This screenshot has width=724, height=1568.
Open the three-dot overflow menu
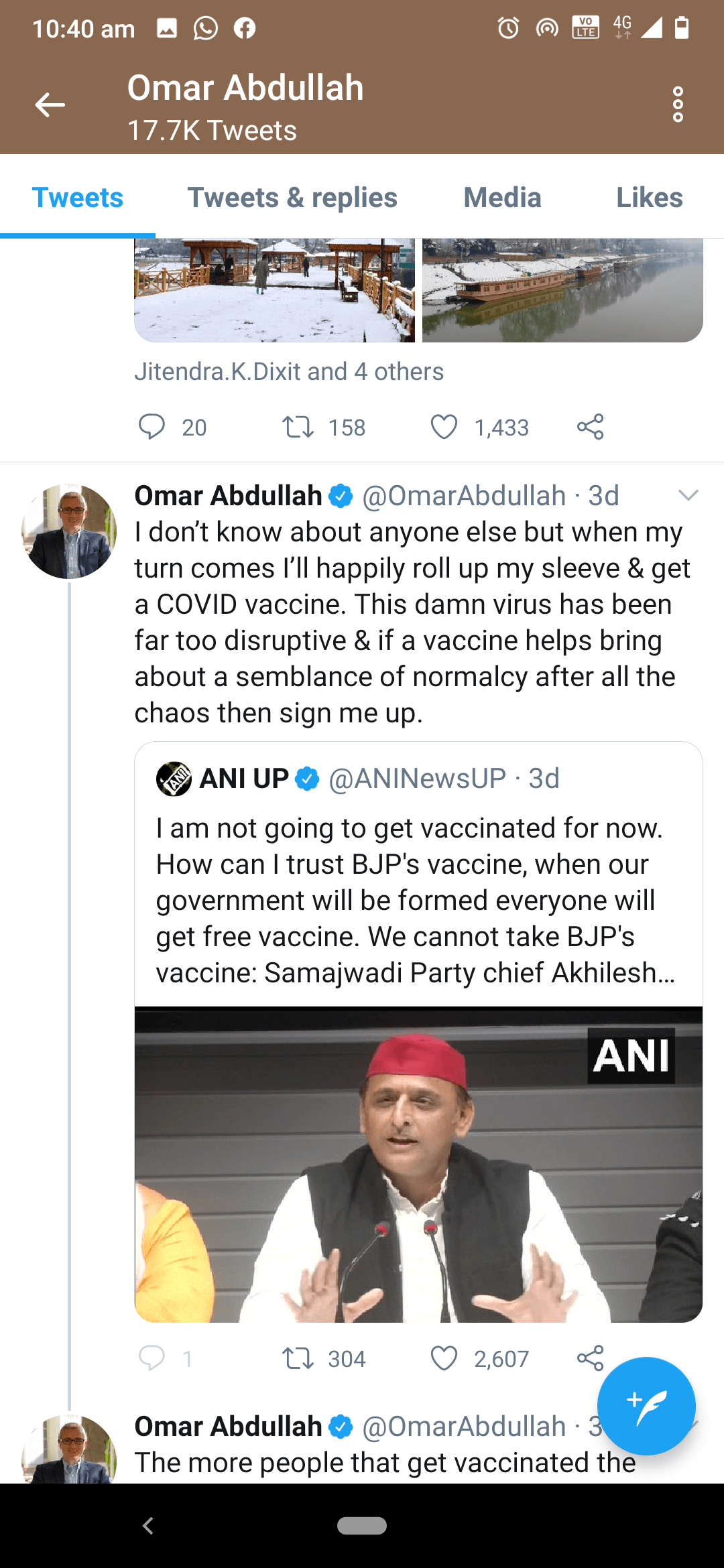(678, 105)
